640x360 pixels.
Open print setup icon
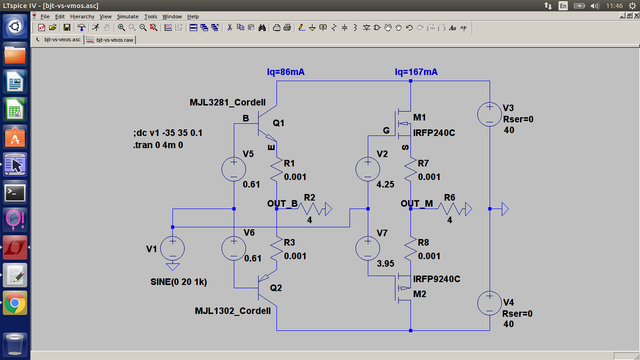[276, 28]
